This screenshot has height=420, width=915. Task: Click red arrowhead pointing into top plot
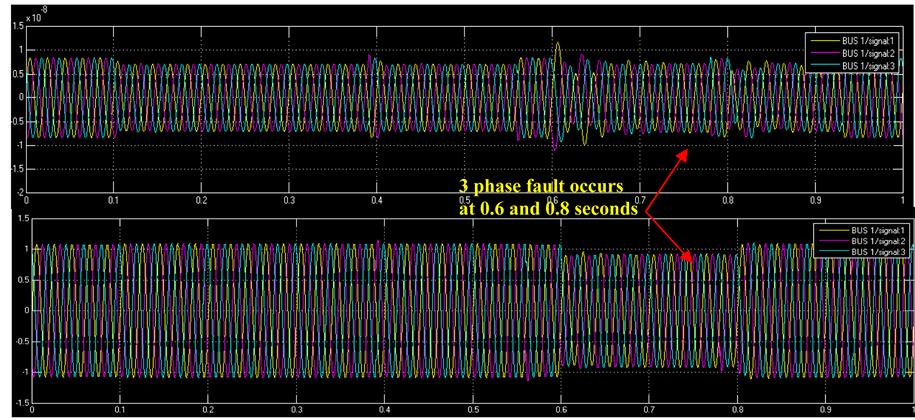point(685,153)
